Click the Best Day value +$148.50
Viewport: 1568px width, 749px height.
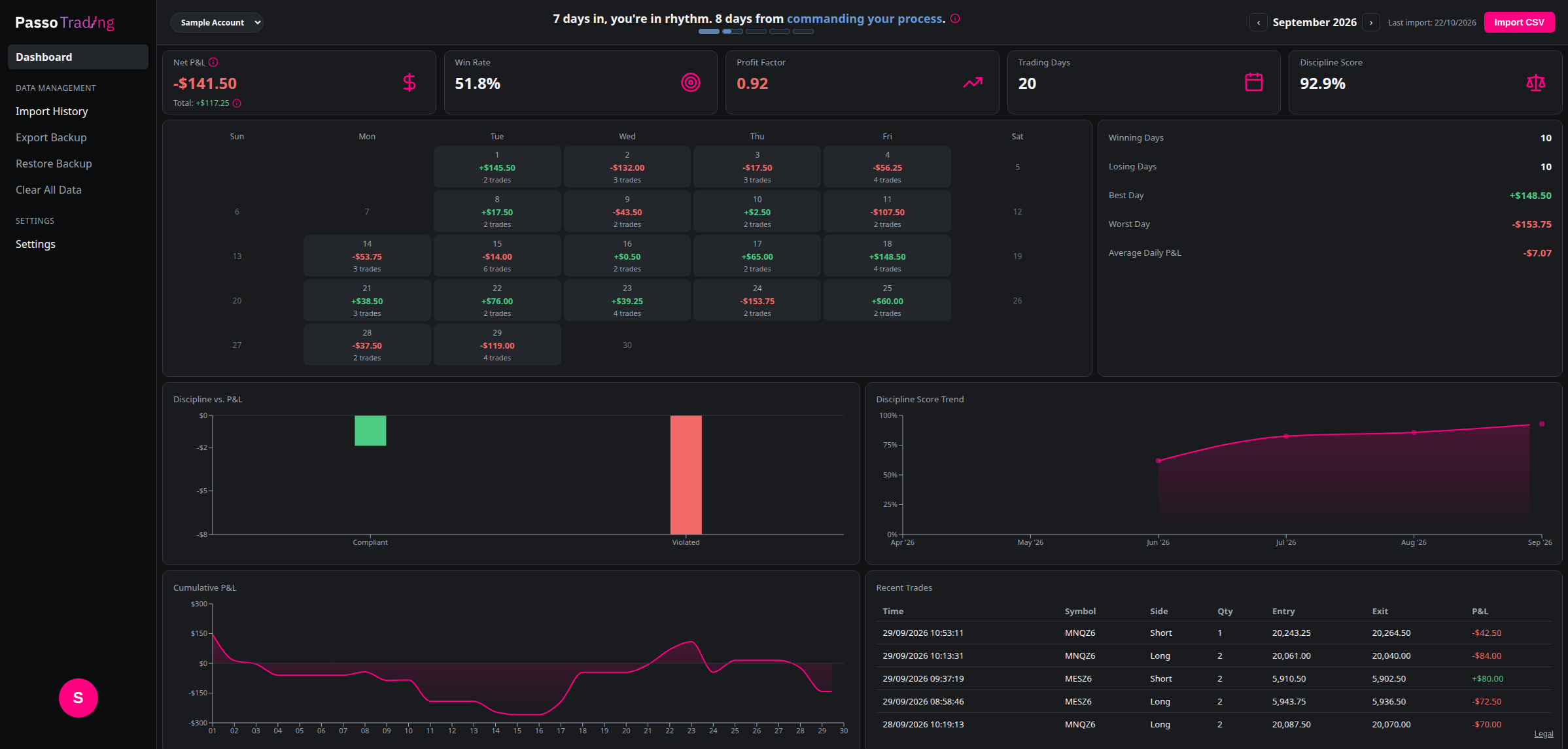(1530, 196)
